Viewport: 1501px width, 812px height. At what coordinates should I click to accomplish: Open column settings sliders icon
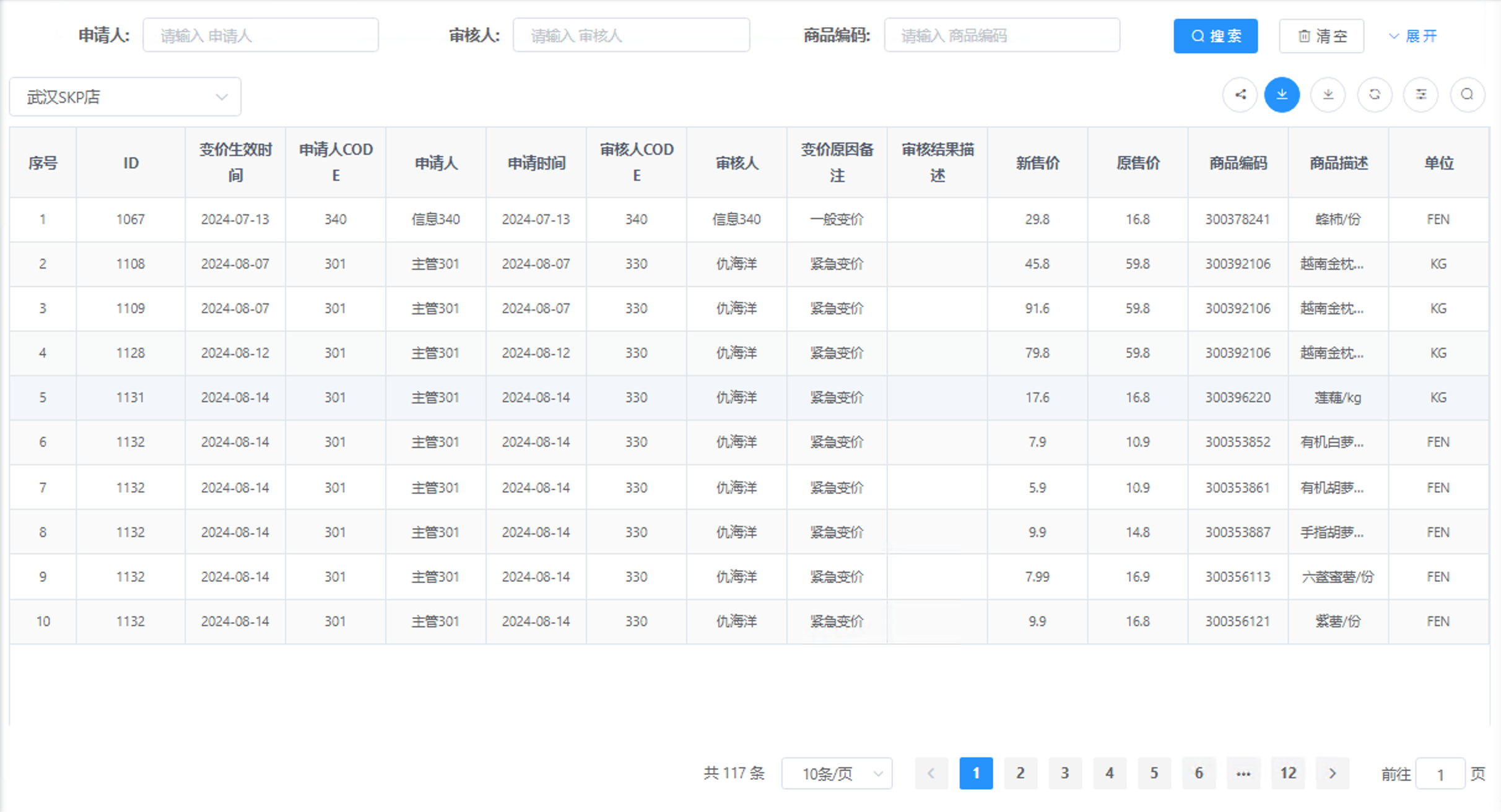pyautogui.click(x=1421, y=95)
